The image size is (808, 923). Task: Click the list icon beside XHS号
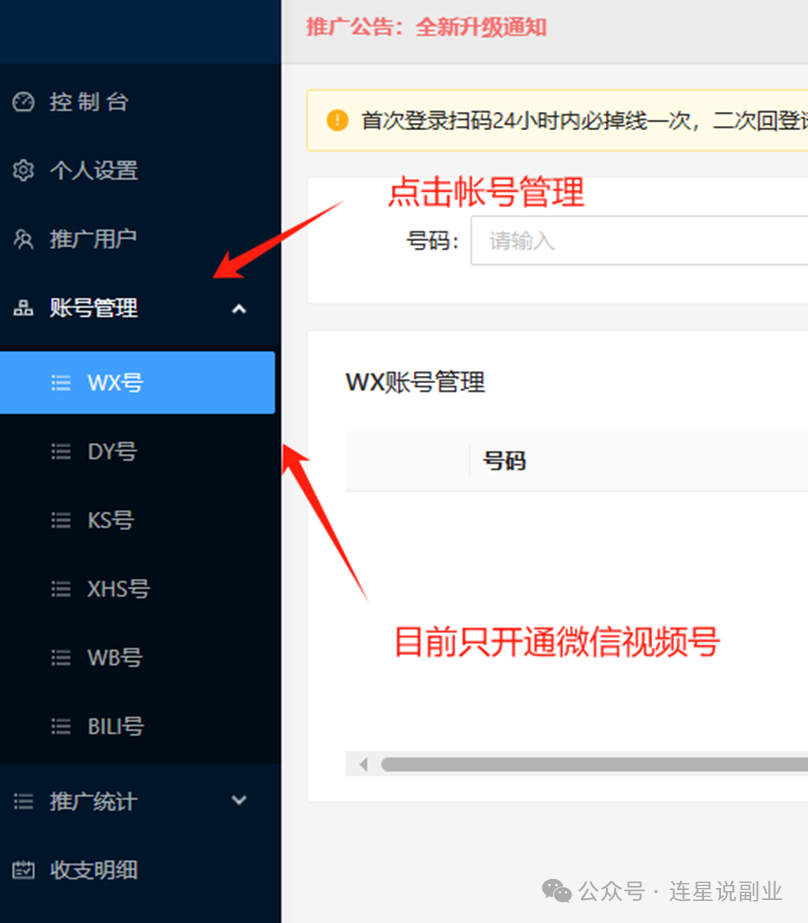[61, 589]
